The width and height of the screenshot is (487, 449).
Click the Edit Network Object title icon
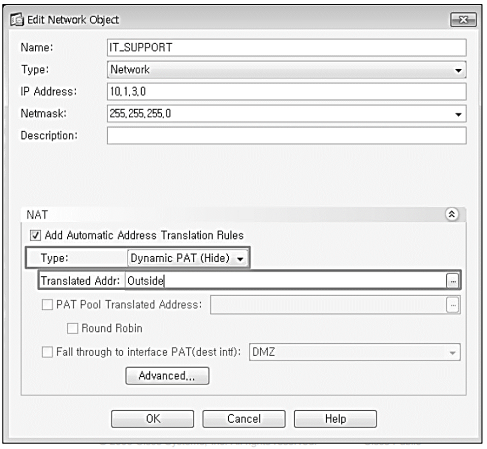[x=17, y=20]
